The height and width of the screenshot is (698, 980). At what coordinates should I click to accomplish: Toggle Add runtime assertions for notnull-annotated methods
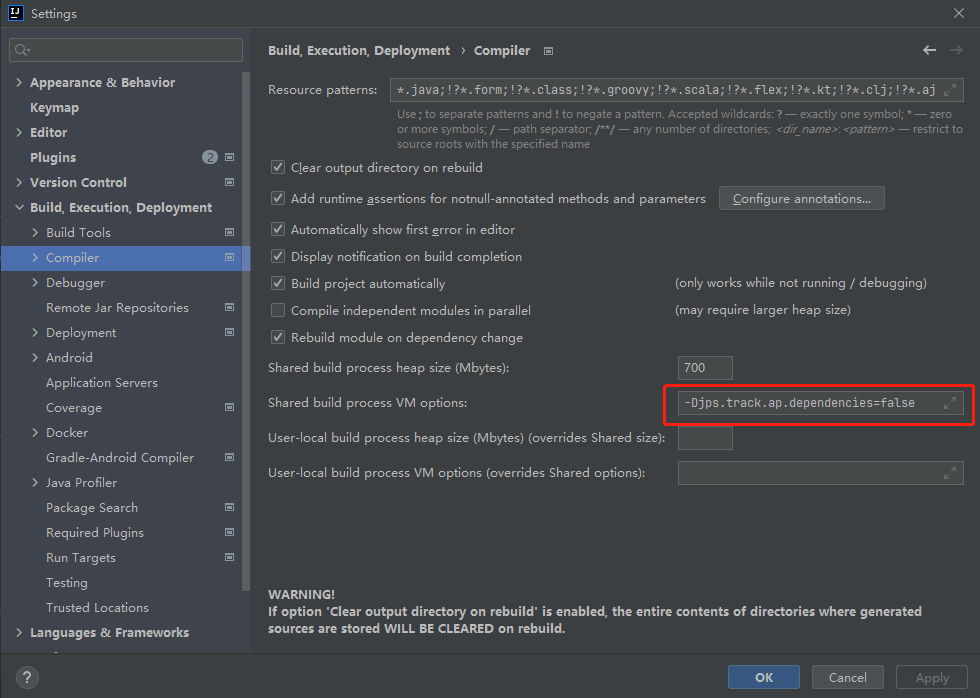pyautogui.click(x=278, y=199)
